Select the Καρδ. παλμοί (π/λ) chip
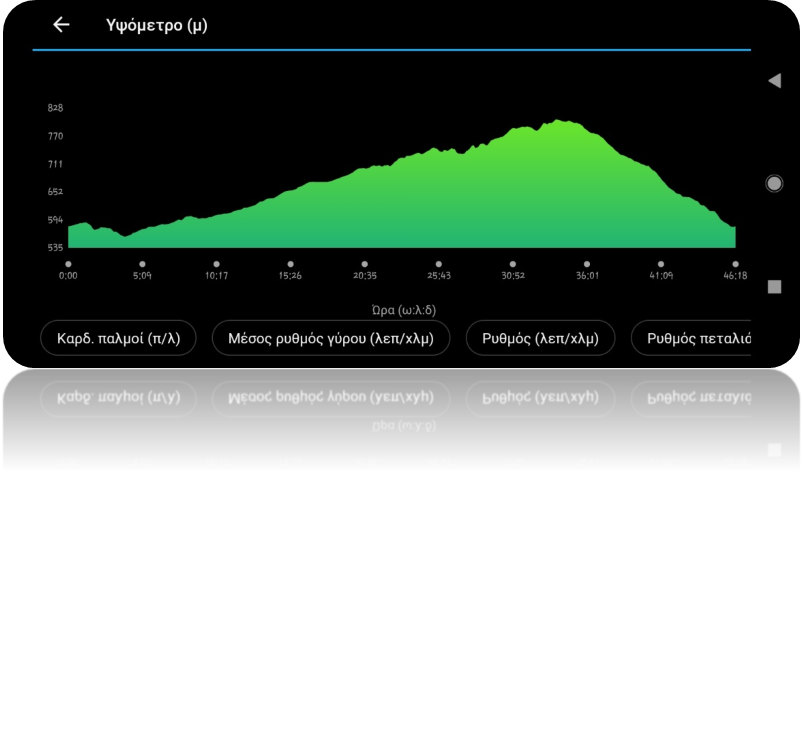This screenshot has width=803, height=739. 118,338
